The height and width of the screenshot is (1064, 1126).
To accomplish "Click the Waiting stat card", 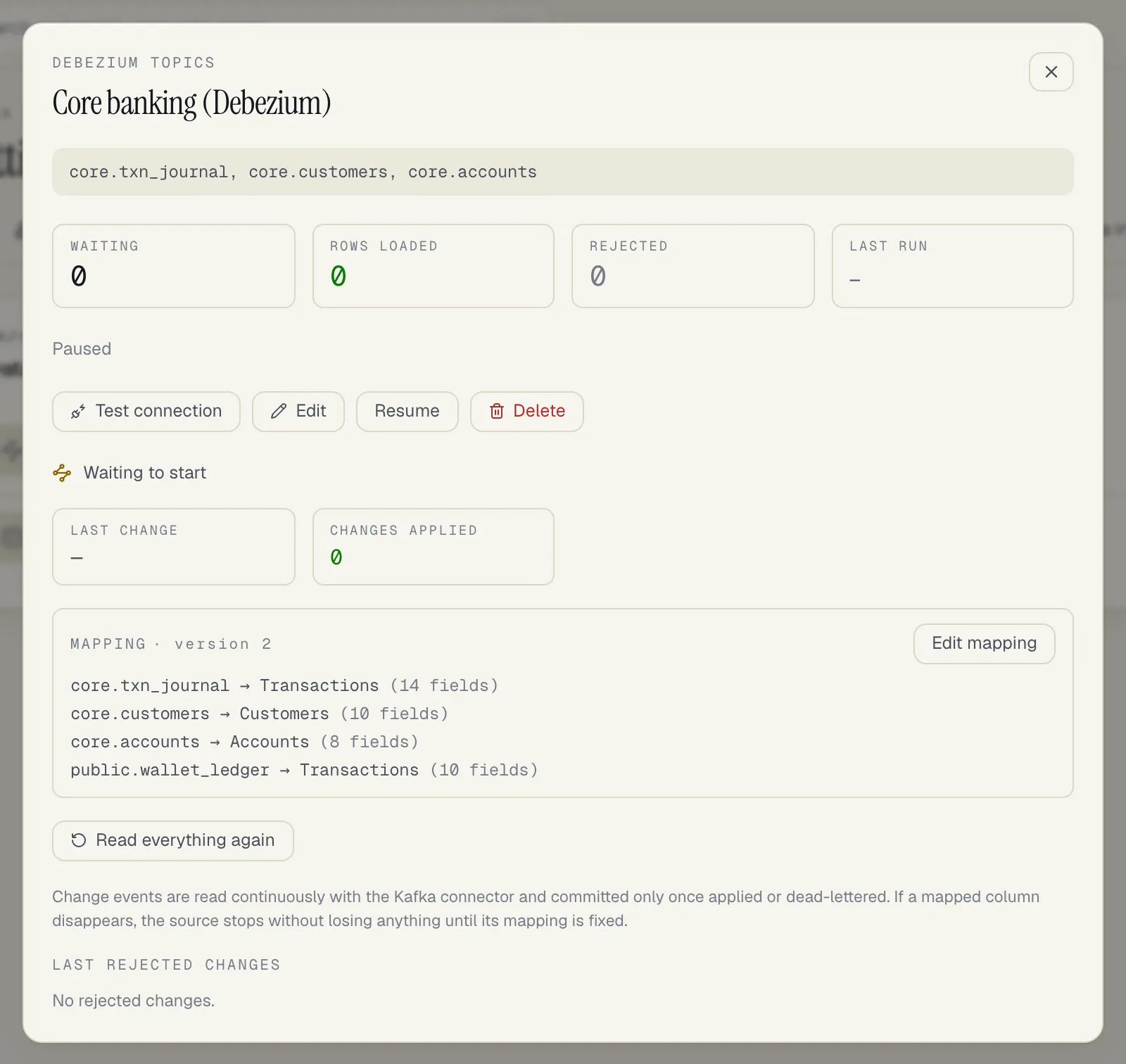I will click(174, 266).
